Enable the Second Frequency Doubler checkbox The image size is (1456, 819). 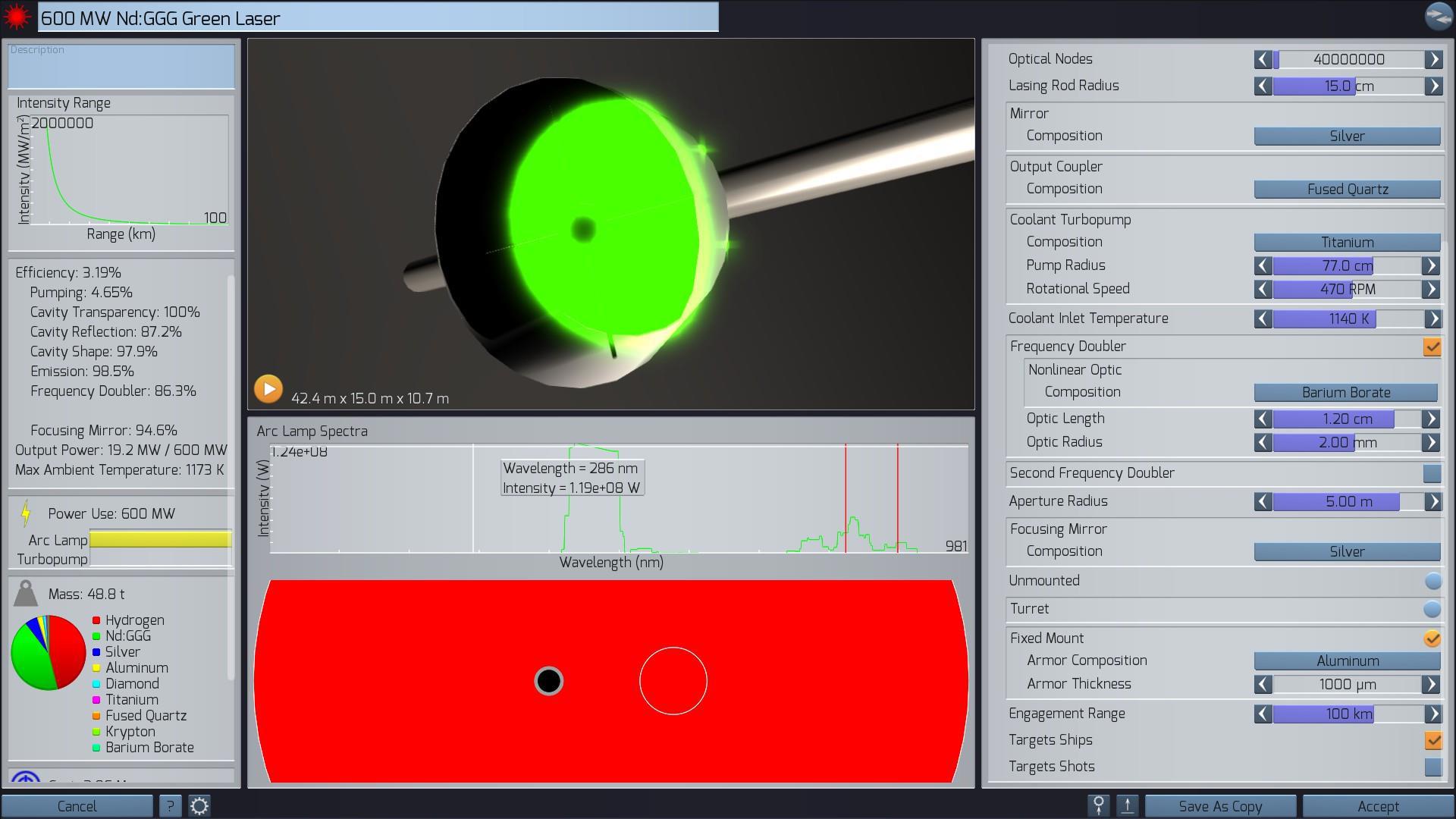pos(1432,473)
